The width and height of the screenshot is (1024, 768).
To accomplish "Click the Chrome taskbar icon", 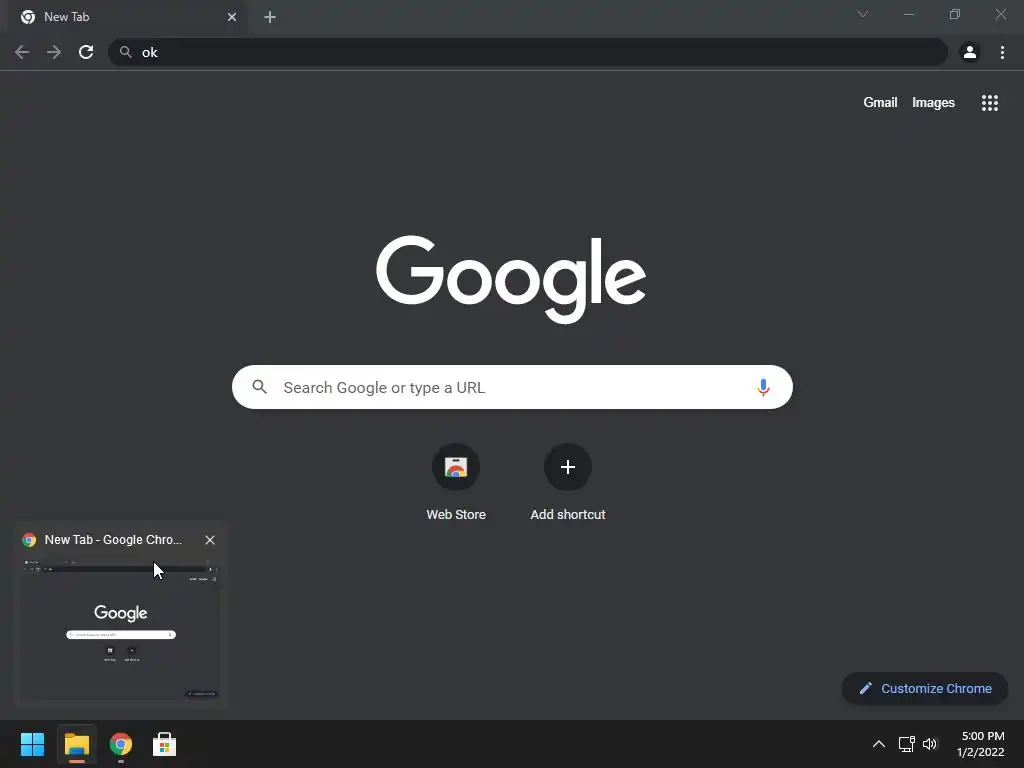I will (121, 744).
